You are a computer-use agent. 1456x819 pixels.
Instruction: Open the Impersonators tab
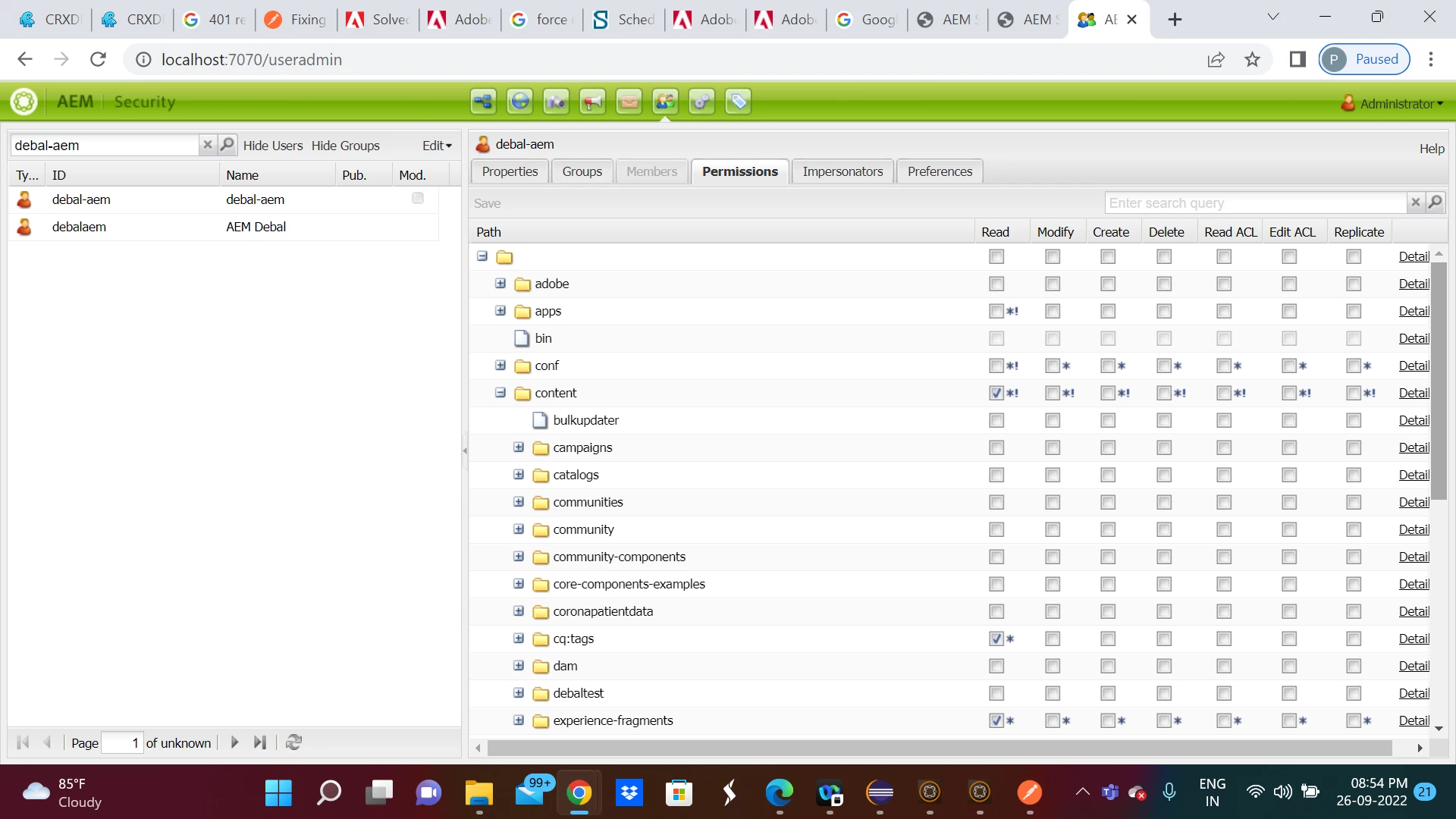pos(843,171)
